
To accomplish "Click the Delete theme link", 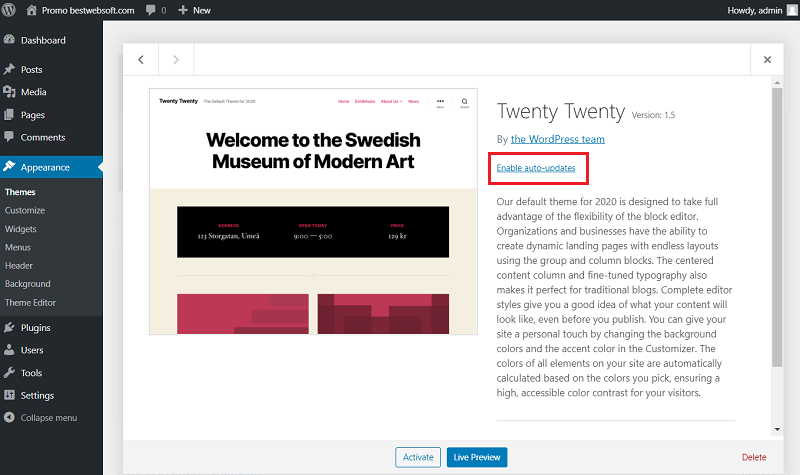I will [754, 457].
